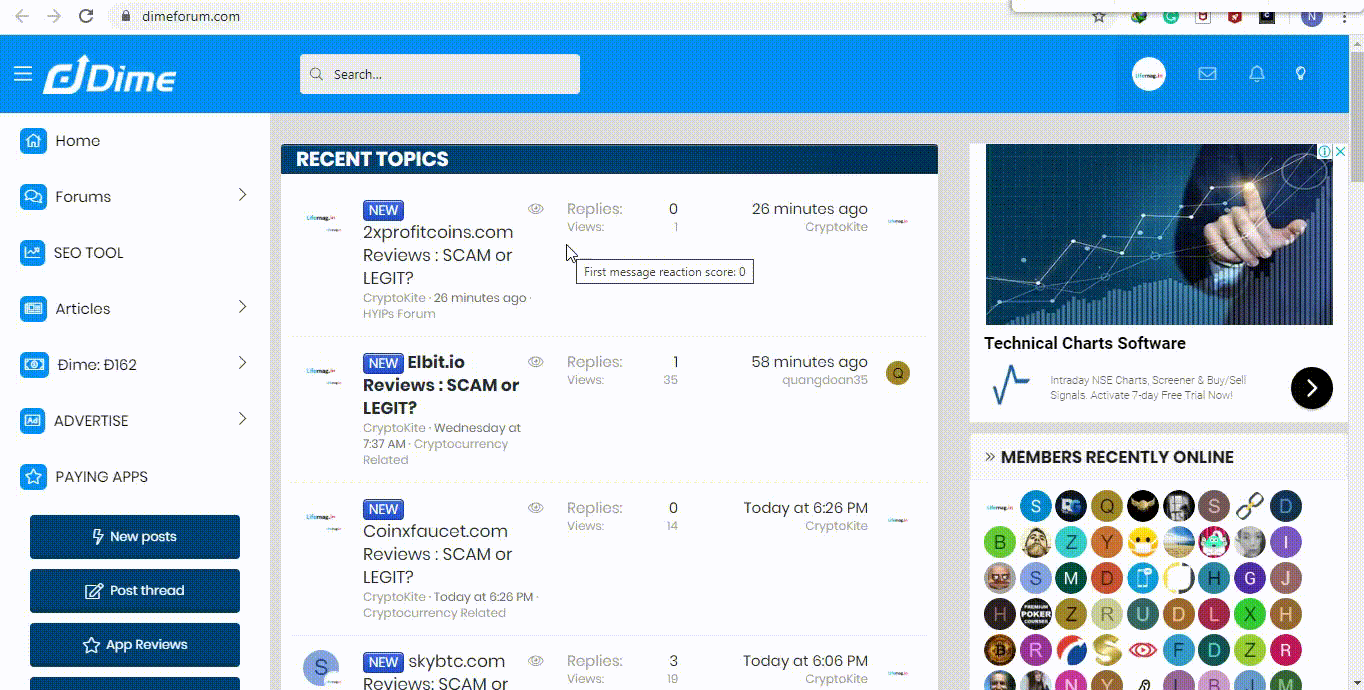This screenshot has width=1364, height=690.
Task: Click the lightbulb style icon
Action: pos(1300,74)
